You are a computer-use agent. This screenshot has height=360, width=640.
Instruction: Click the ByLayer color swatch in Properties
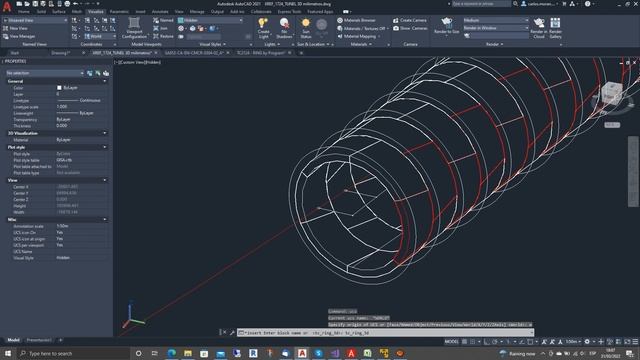[x=59, y=88]
